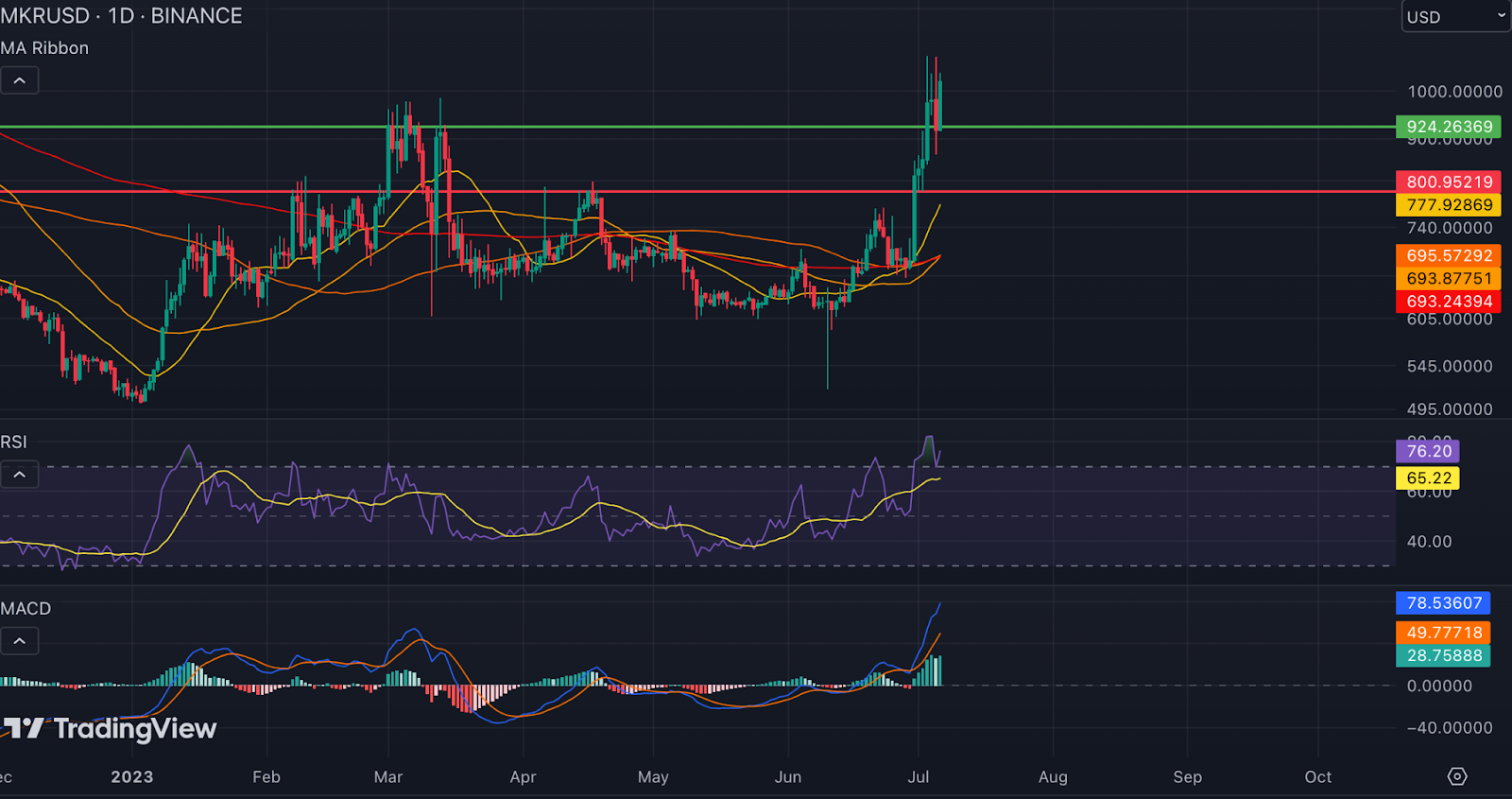Open the chart settings gear icon
Image resolution: width=1512 pixels, height=799 pixels.
pyautogui.click(x=1457, y=776)
